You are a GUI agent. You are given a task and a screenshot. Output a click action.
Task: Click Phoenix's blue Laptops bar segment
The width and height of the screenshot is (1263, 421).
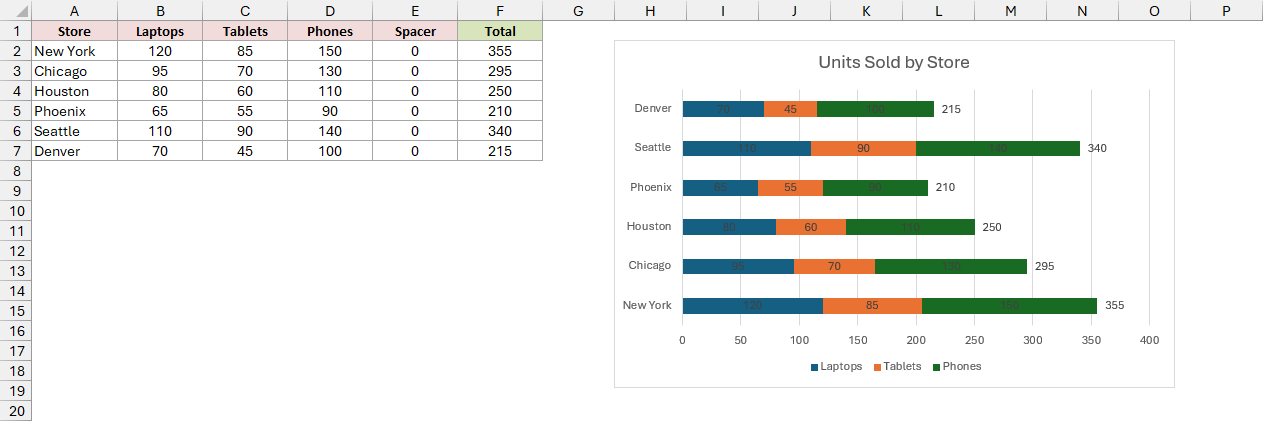click(x=720, y=187)
